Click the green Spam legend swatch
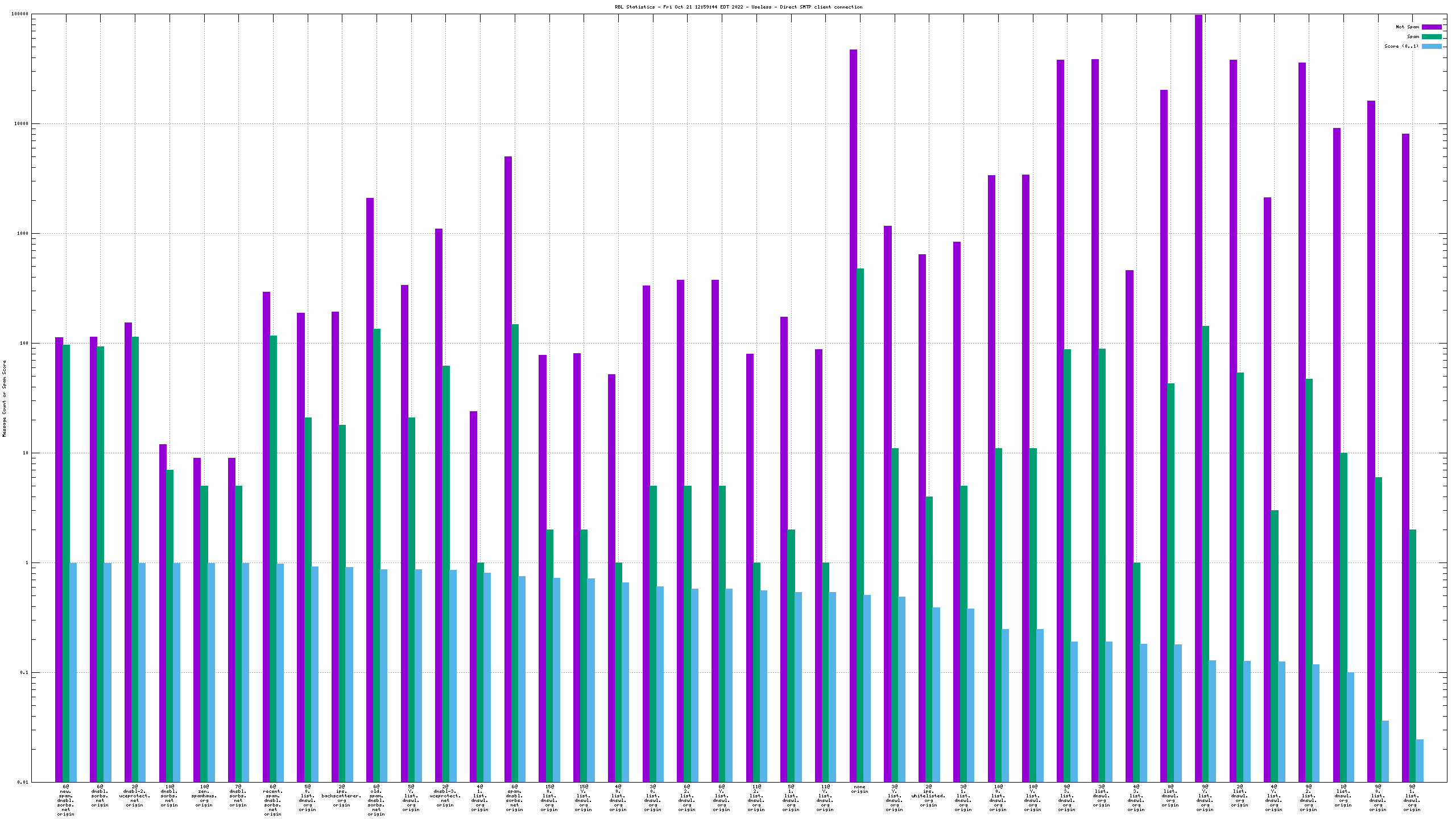1456x819 pixels. 1432,36
